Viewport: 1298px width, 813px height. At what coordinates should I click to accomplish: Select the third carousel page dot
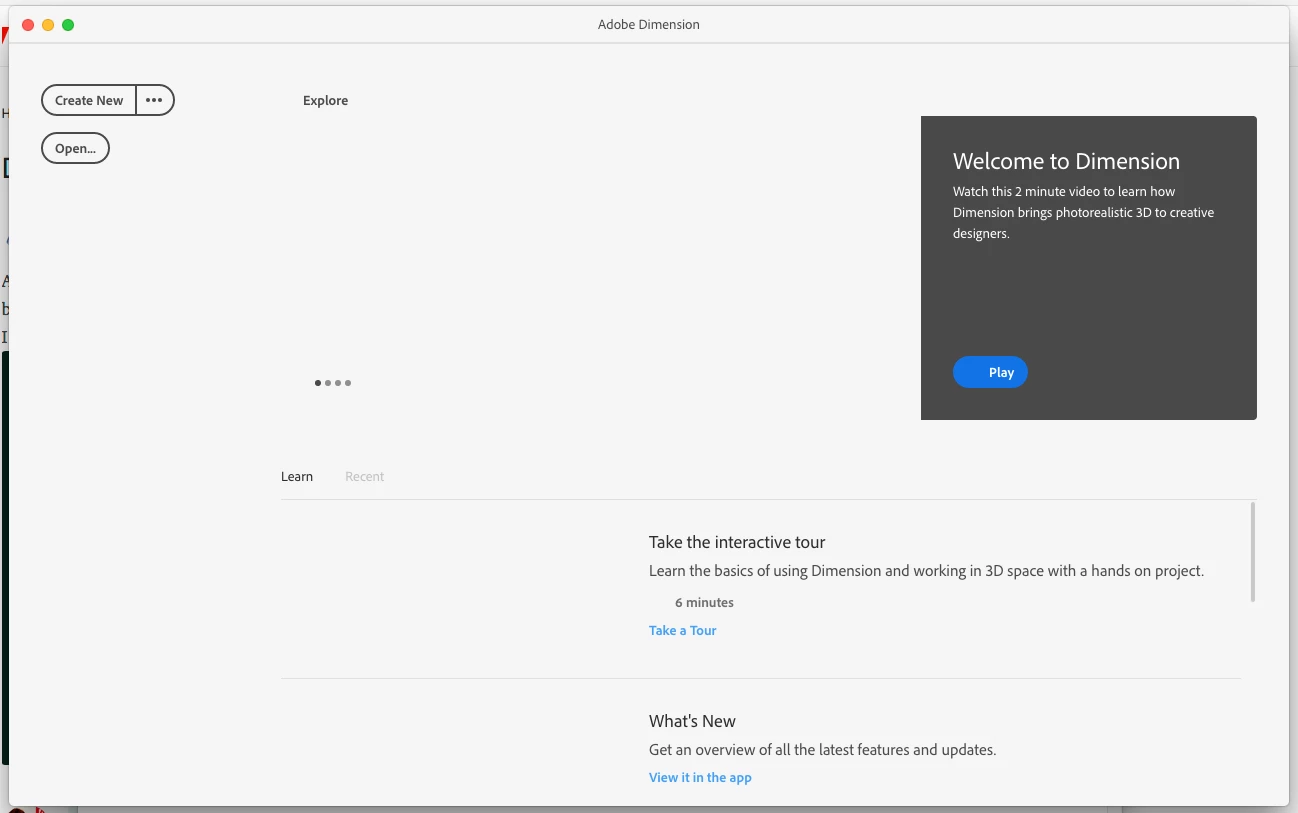(x=338, y=383)
